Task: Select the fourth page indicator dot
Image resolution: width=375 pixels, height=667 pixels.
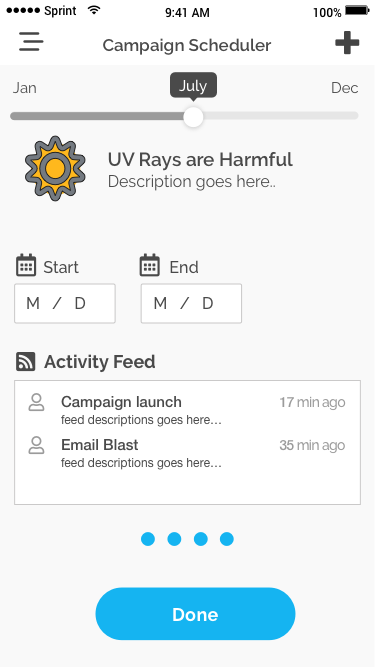Action: coord(227,539)
